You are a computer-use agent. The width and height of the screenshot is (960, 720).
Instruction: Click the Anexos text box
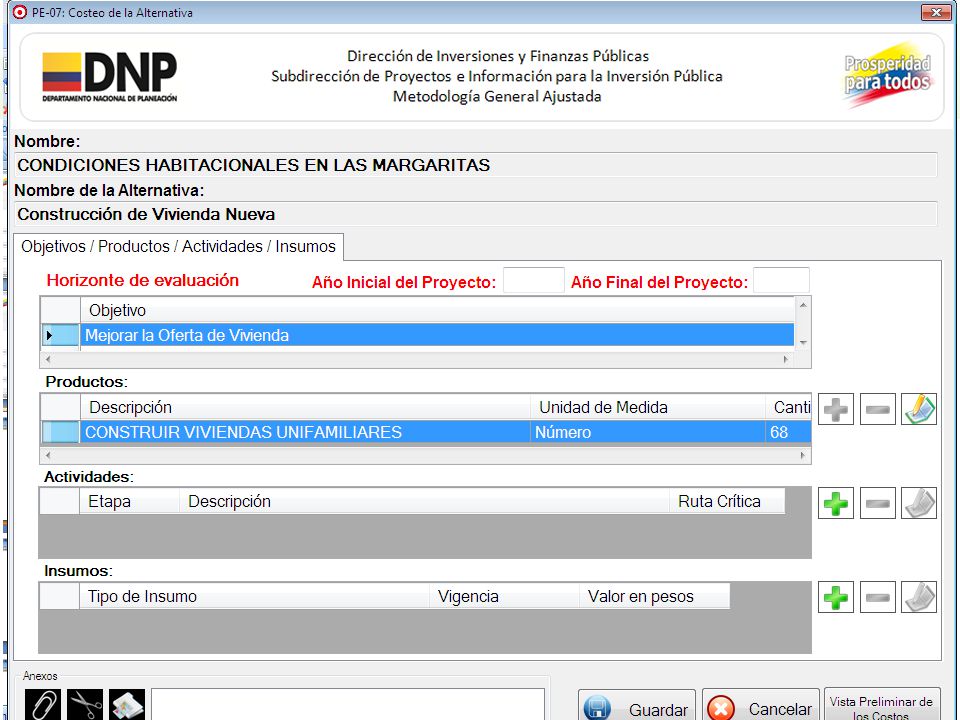click(348, 704)
